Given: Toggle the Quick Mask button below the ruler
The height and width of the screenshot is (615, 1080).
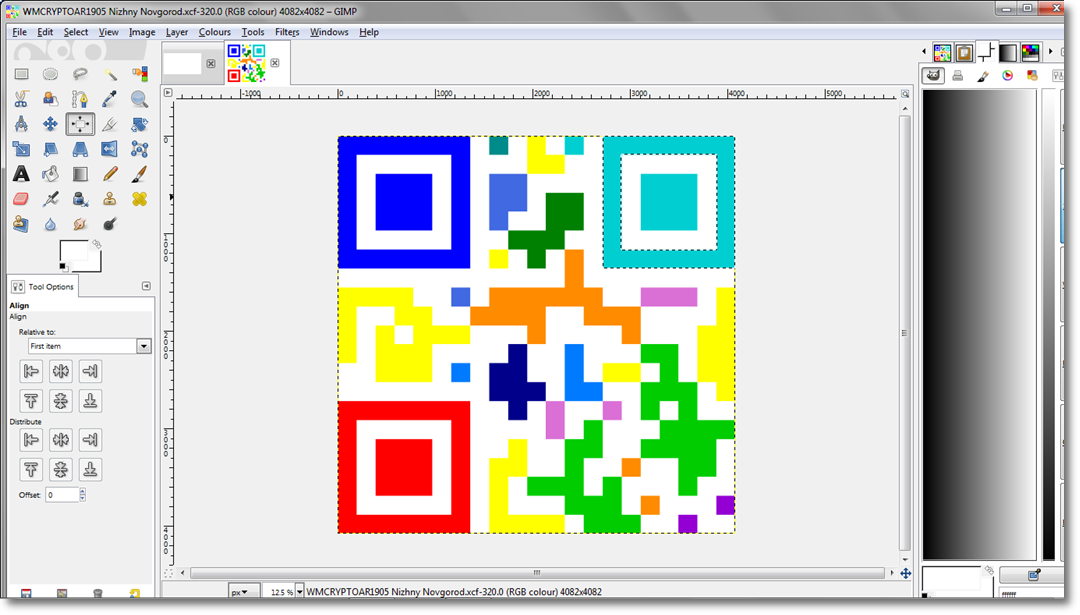Looking at the screenshot, I should tap(168, 573).
